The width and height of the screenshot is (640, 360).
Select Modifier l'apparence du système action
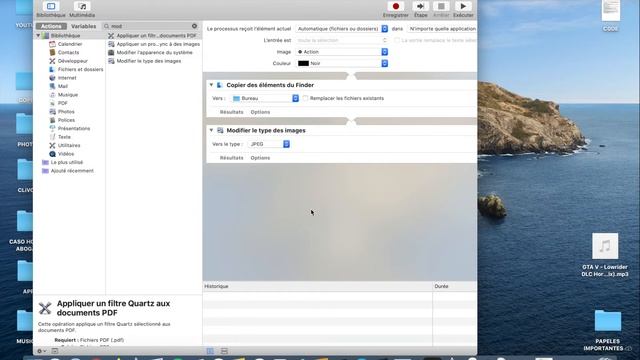click(154, 53)
